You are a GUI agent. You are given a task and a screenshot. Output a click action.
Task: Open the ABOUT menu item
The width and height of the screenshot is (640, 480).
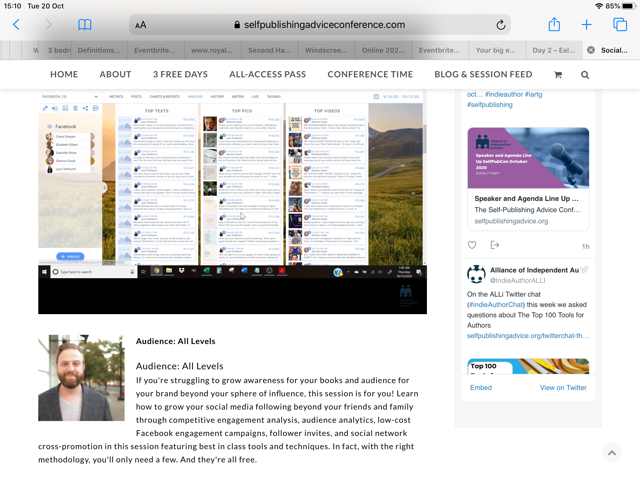click(x=116, y=74)
